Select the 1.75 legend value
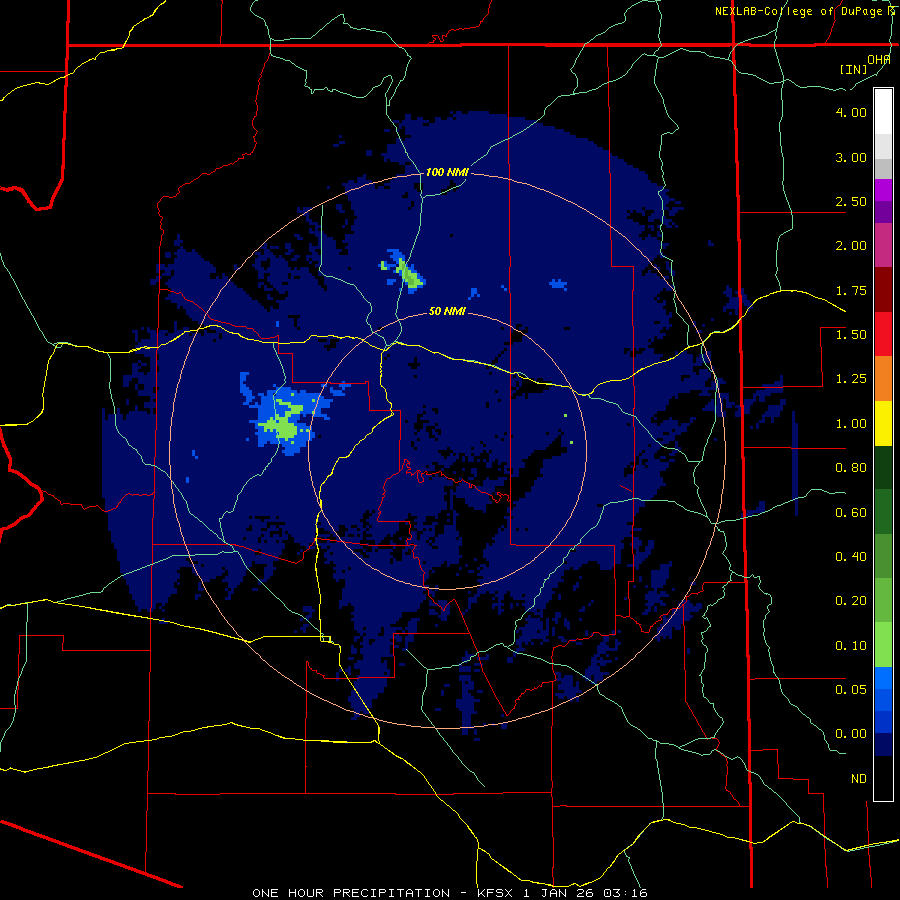The height and width of the screenshot is (900, 900). coord(851,290)
